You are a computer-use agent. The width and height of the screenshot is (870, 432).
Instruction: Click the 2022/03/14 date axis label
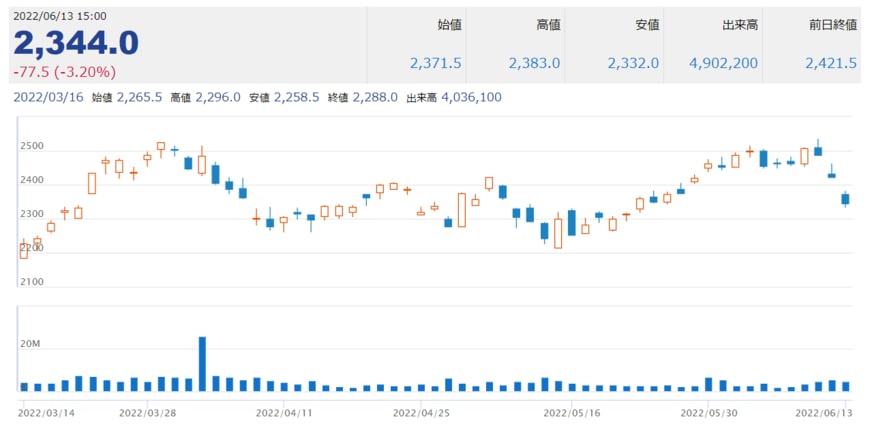click(46, 411)
